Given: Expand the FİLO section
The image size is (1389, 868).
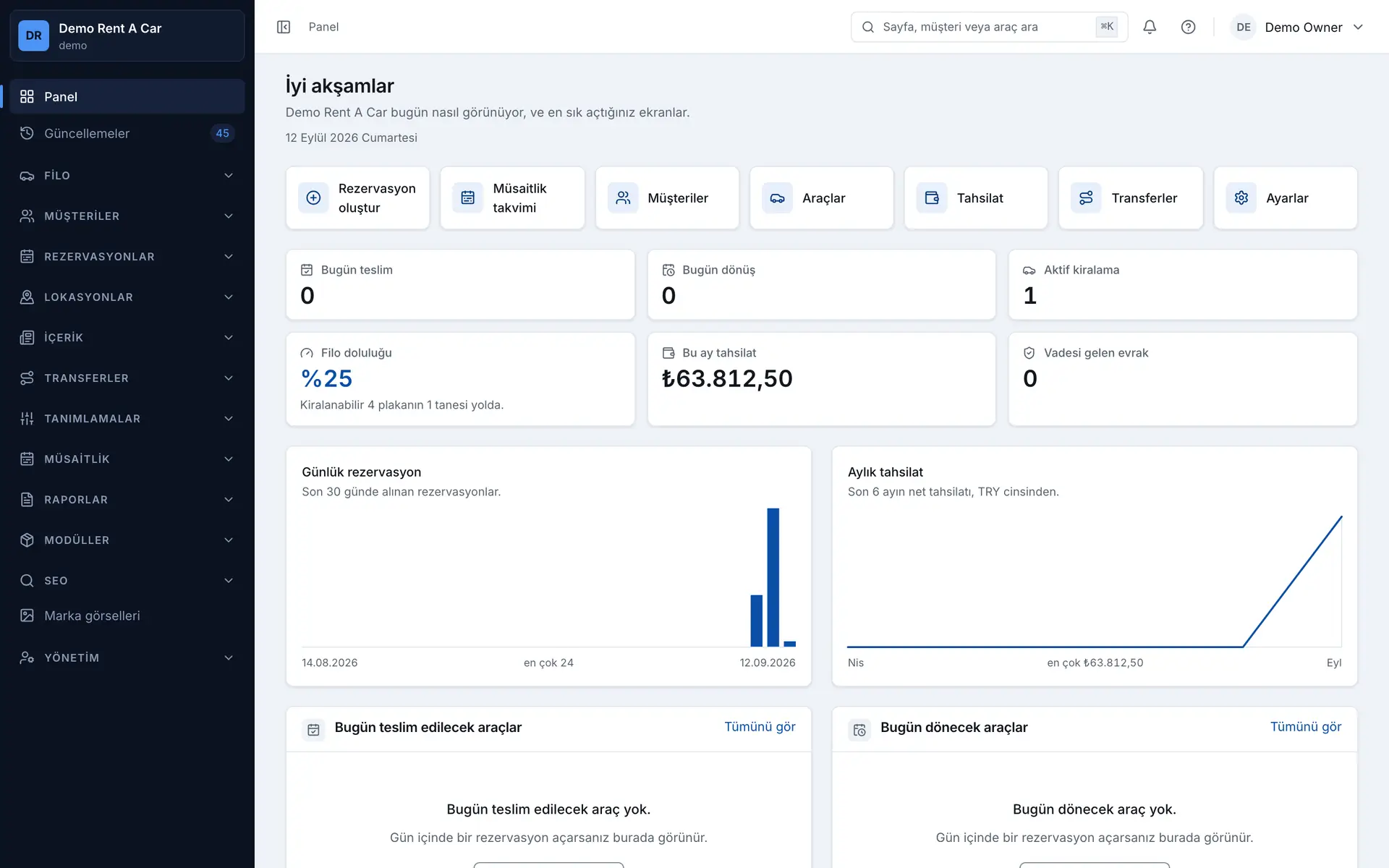Looking at the screenshot, I should click(127, 176).
